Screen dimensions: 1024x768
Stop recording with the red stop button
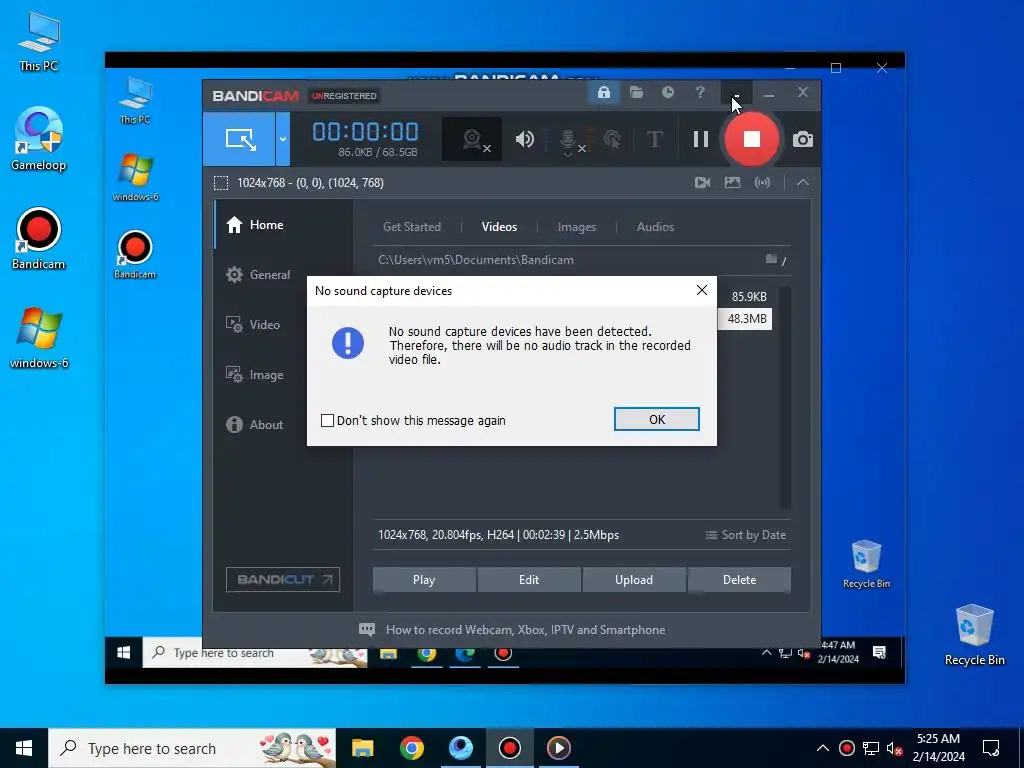click(752, 139)
